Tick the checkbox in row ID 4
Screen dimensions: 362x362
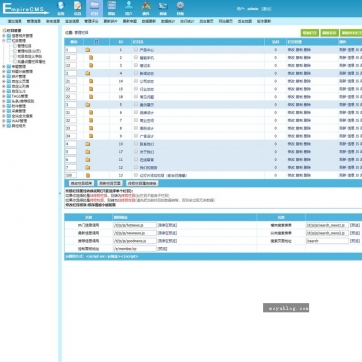pyautogui.click(x=136, y=73)
